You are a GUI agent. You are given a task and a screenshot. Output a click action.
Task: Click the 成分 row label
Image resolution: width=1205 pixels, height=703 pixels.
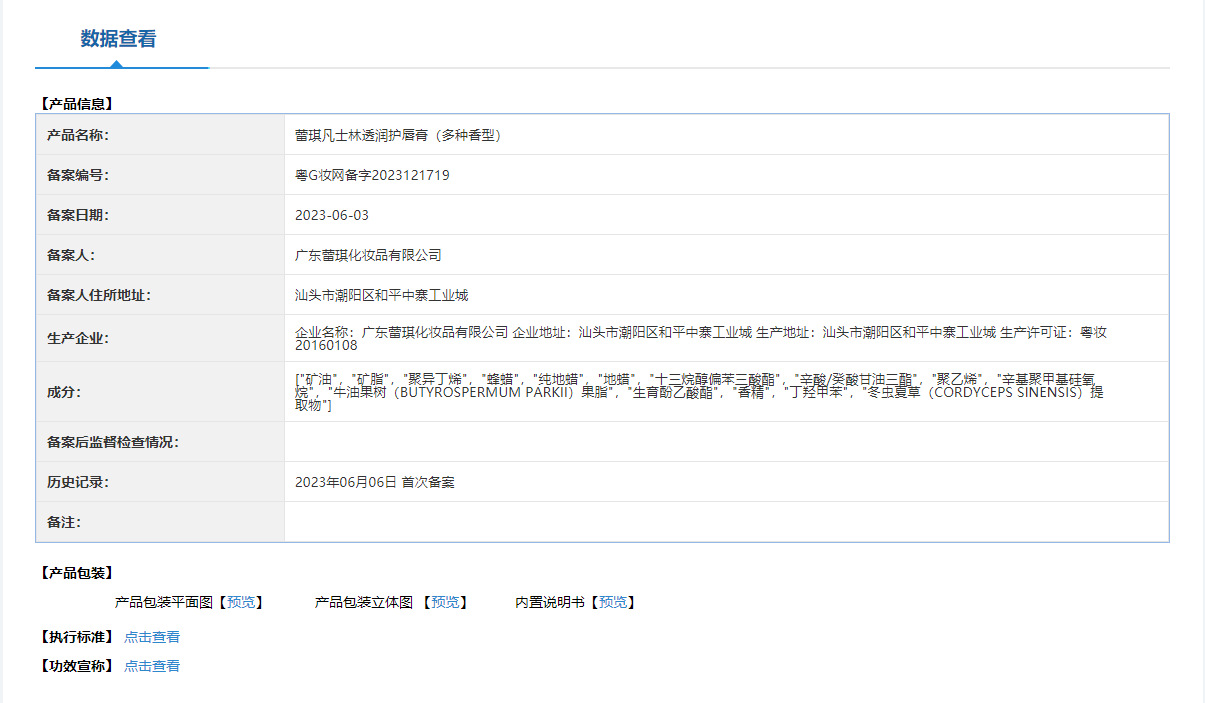point(64,392)
